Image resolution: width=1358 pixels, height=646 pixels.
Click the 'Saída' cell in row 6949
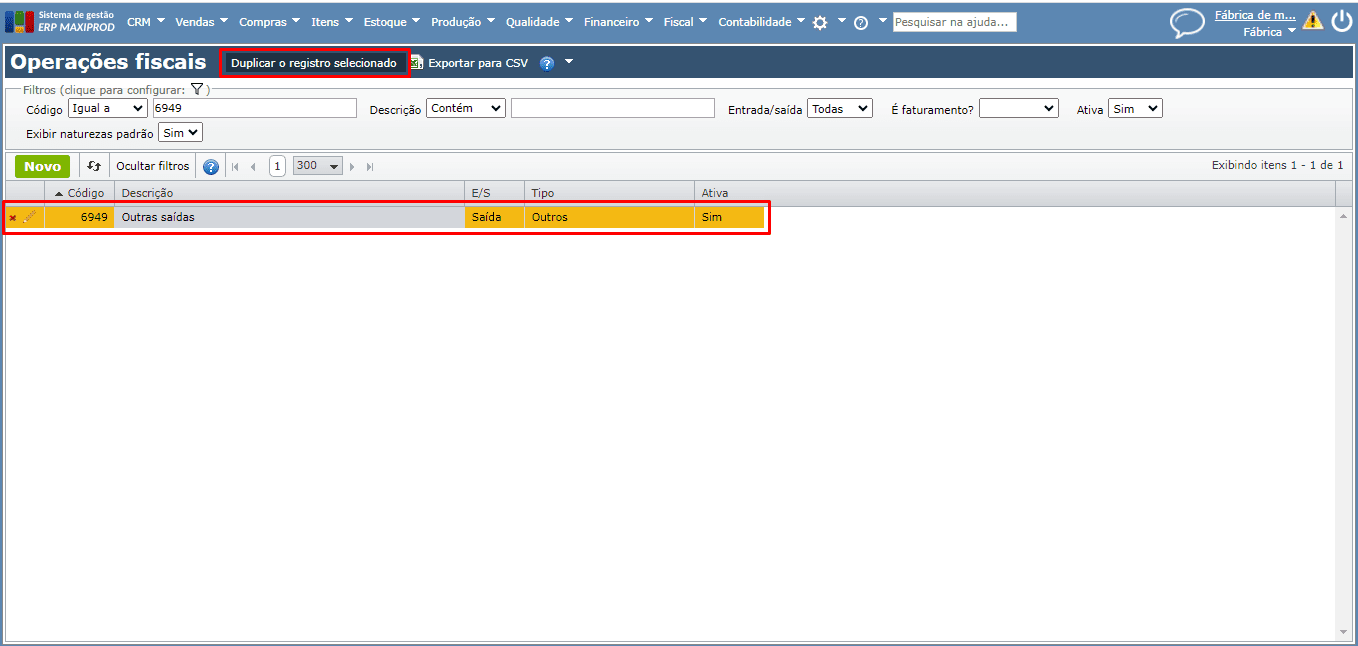tap(494, 217)
